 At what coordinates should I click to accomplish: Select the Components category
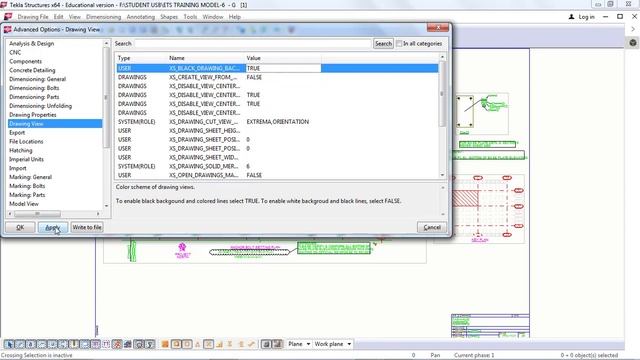pos(25,61)
